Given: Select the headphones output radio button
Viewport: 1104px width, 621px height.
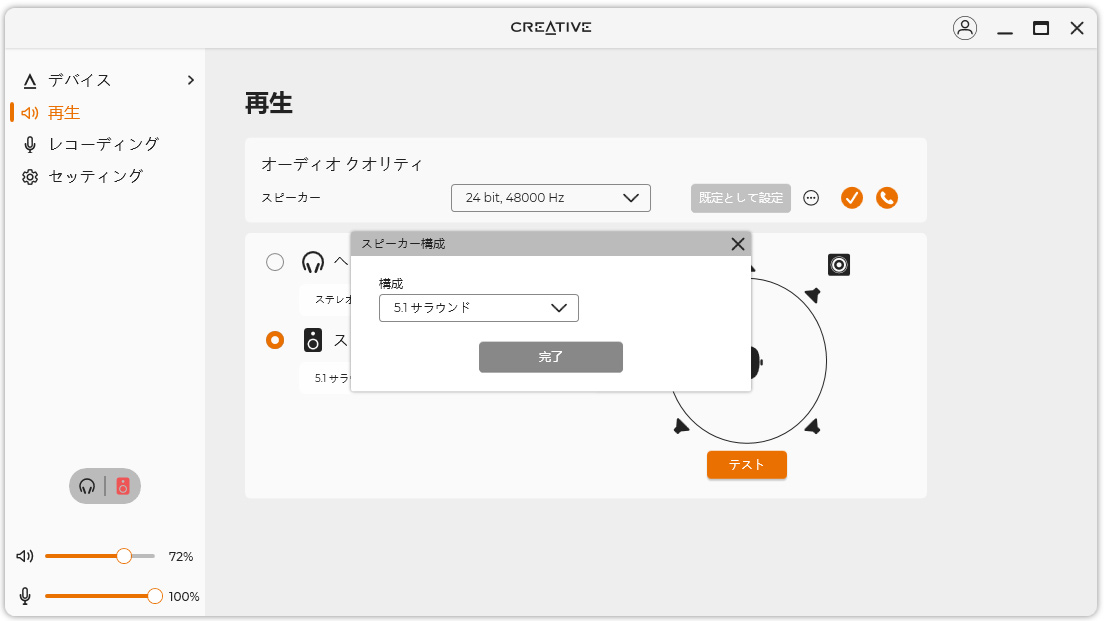Looking at the screenshot, I should 275,262.
